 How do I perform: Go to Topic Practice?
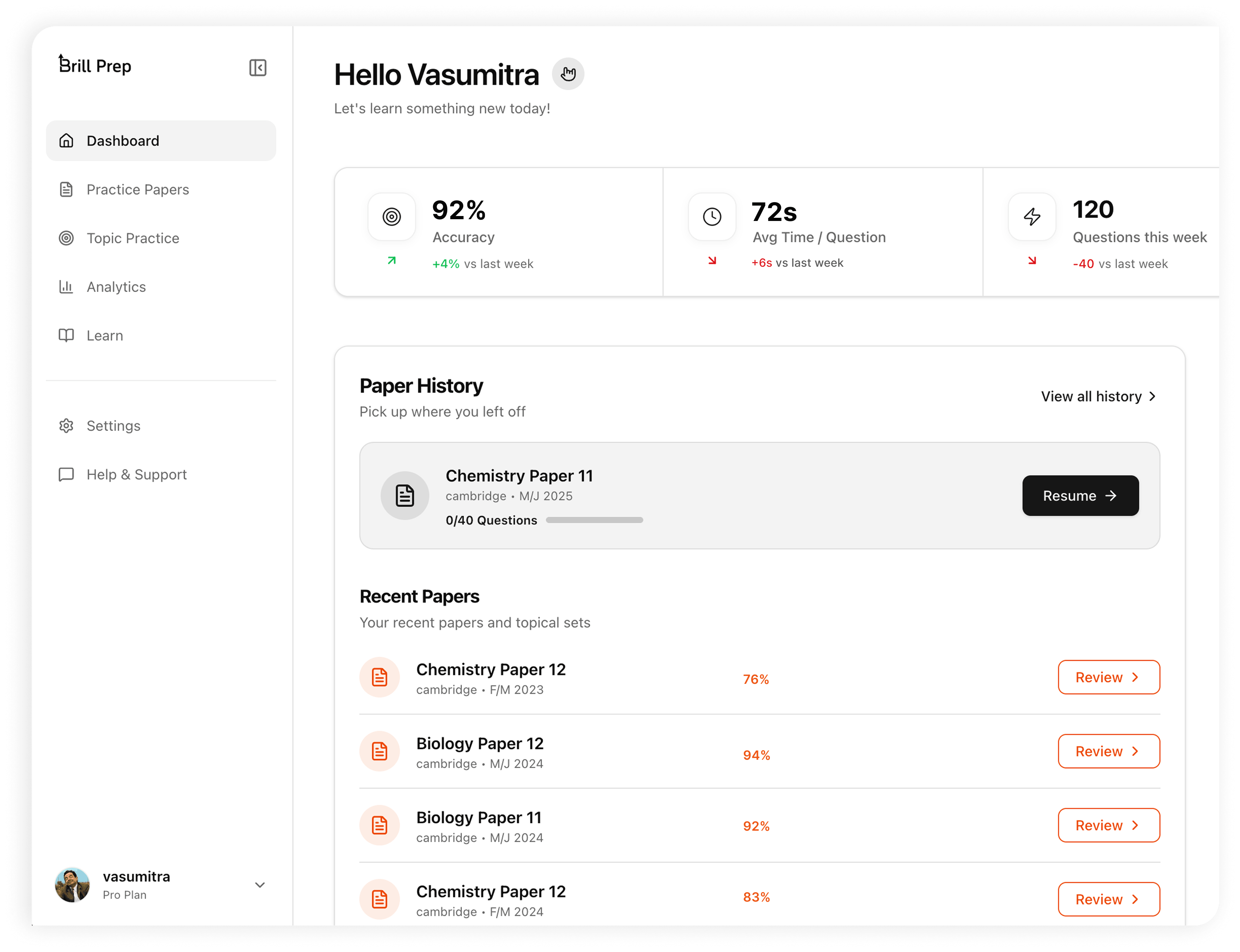pos(161,238)
